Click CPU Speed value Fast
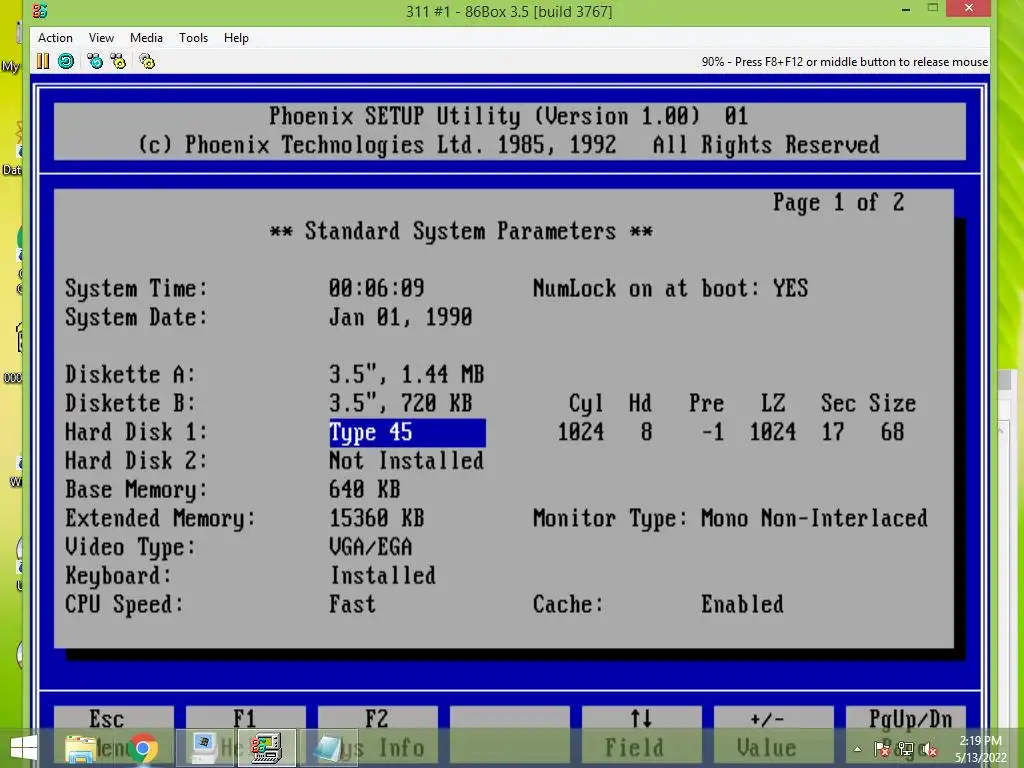Screen dimensions: 1024x768 coord(353,605)
